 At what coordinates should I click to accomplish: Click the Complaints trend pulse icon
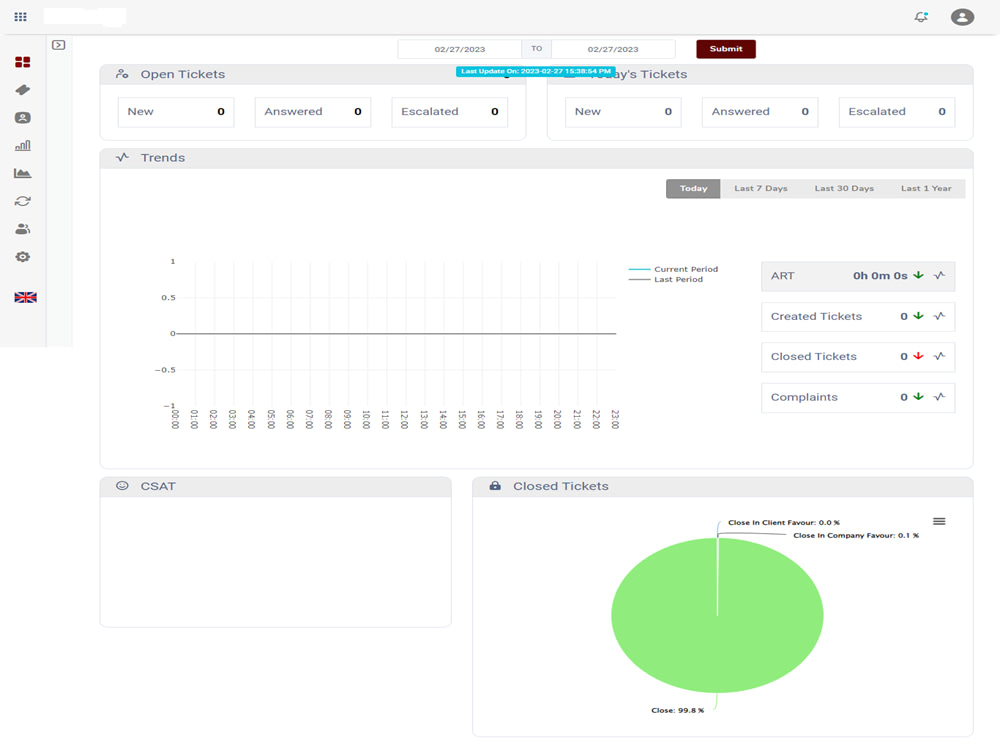939,397
